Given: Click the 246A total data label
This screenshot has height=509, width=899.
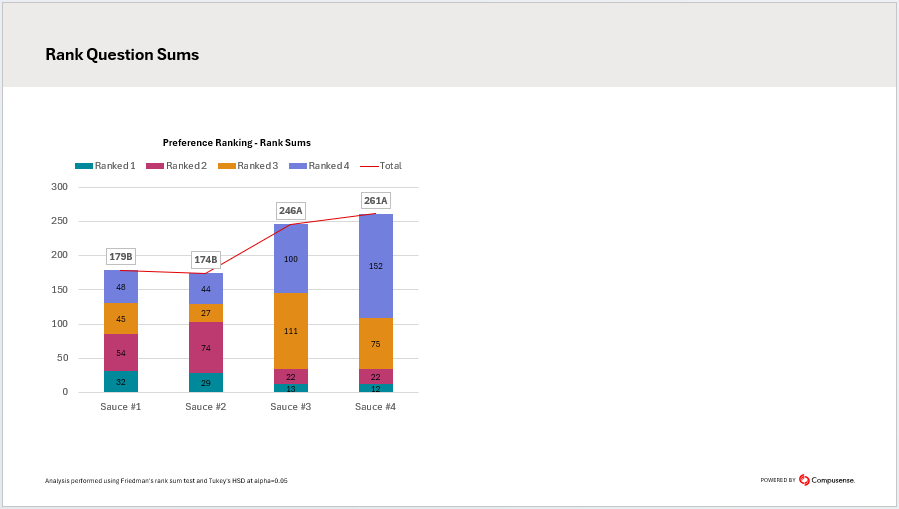Looking at the screenshot, I should point(290,211).
